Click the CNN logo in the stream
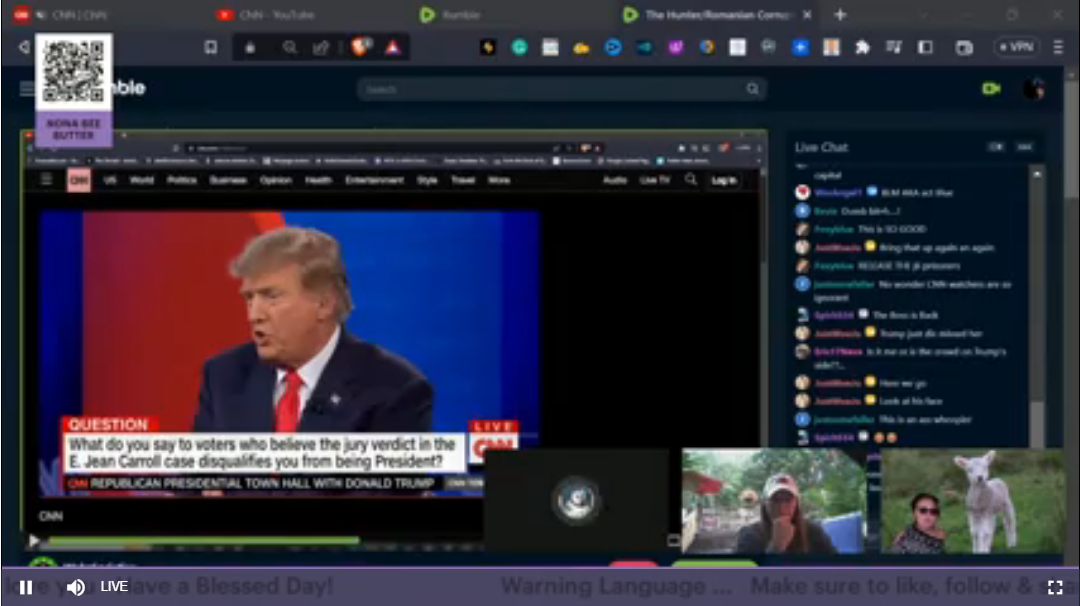Viewport: 1080px width, 606px height. pyautogui.click(x=79, y=180)
